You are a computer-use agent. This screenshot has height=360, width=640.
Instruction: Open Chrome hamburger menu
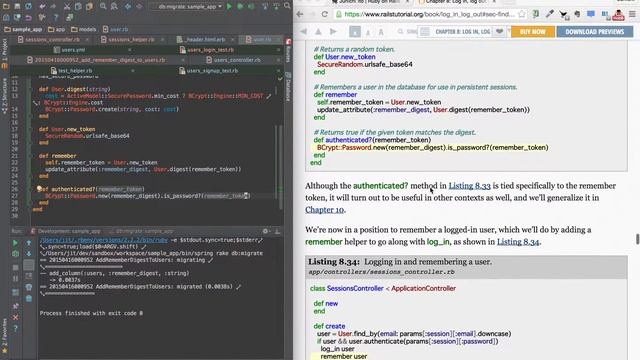point(632,14)
